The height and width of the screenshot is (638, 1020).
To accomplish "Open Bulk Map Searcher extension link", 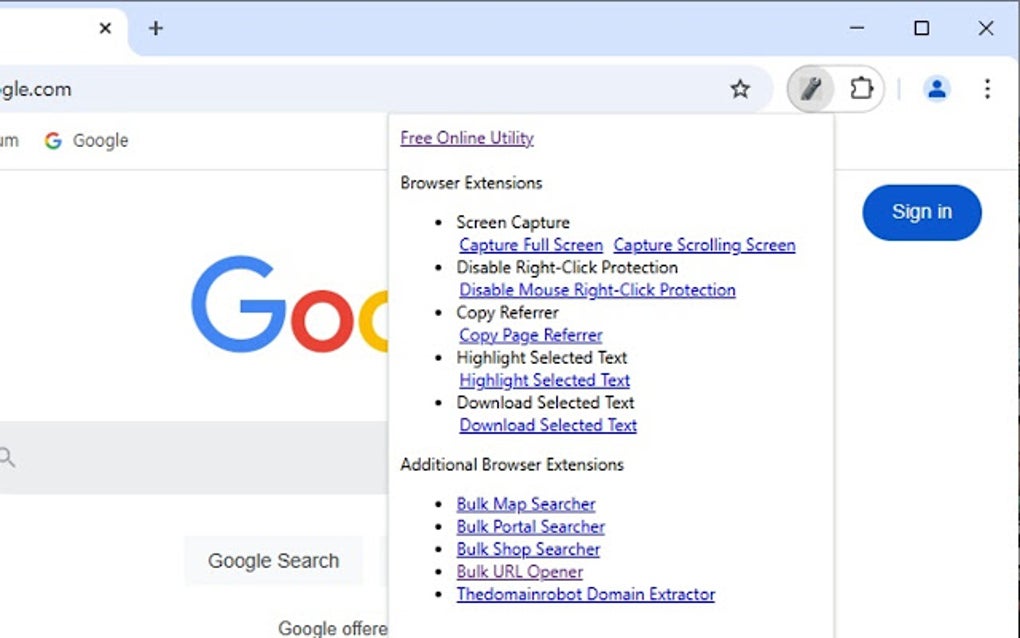I will point(526,504).
